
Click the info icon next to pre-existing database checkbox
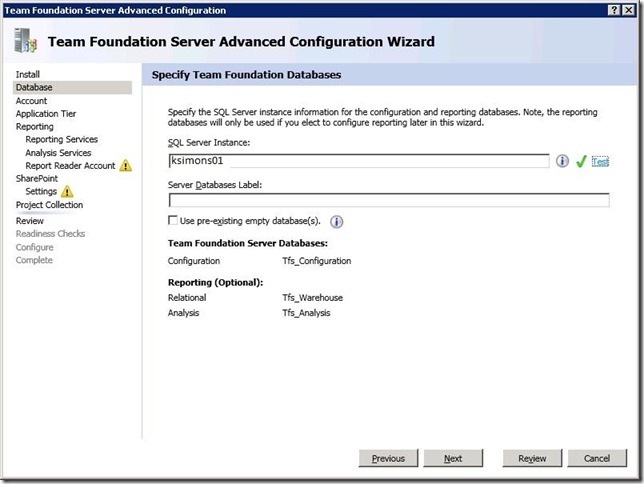tap(336, 221)
